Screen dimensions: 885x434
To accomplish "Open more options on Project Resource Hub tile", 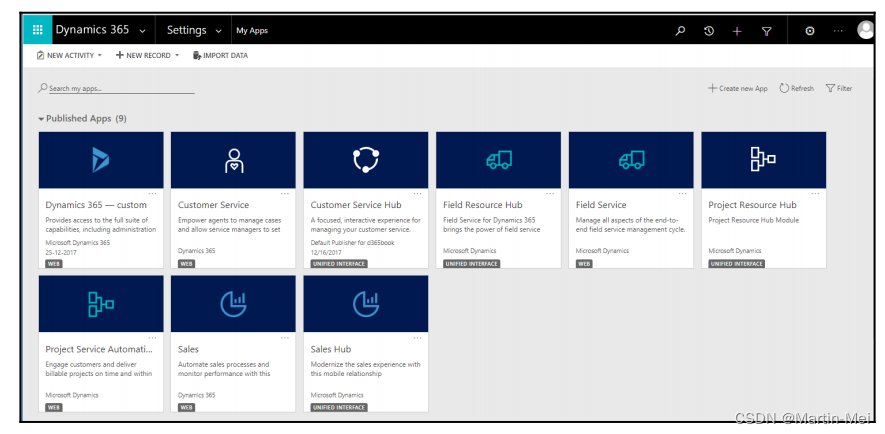I will [x=816, y=194].
